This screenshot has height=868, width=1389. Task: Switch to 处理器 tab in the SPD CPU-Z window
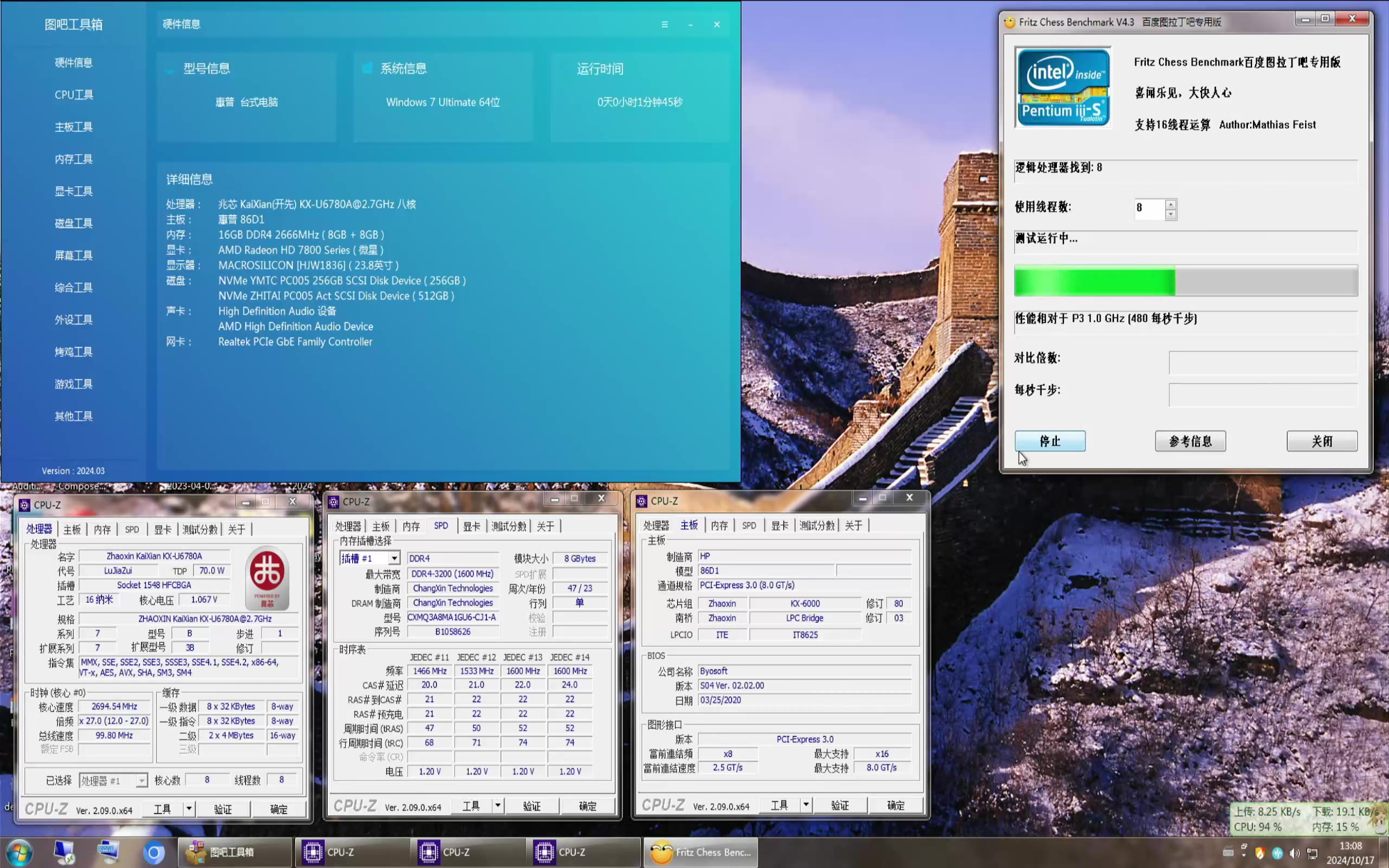point(348,526)
